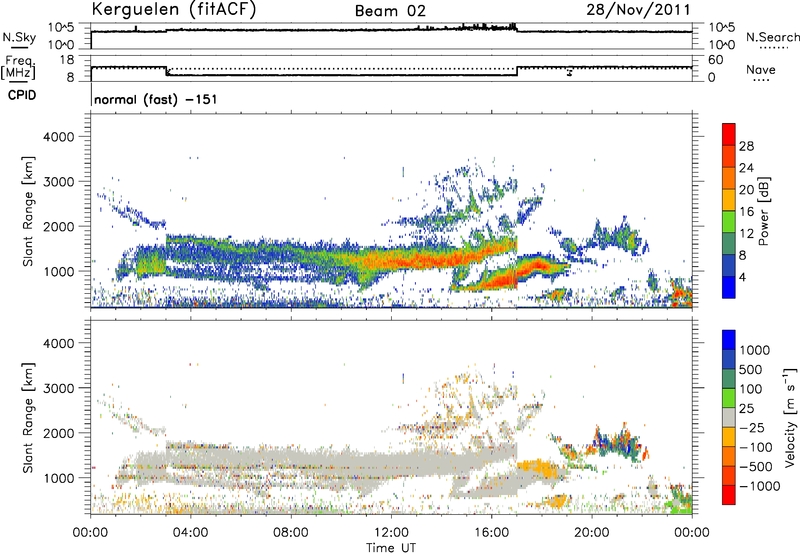Click the "N.Sky" legend label

click(x=19, y=37)
